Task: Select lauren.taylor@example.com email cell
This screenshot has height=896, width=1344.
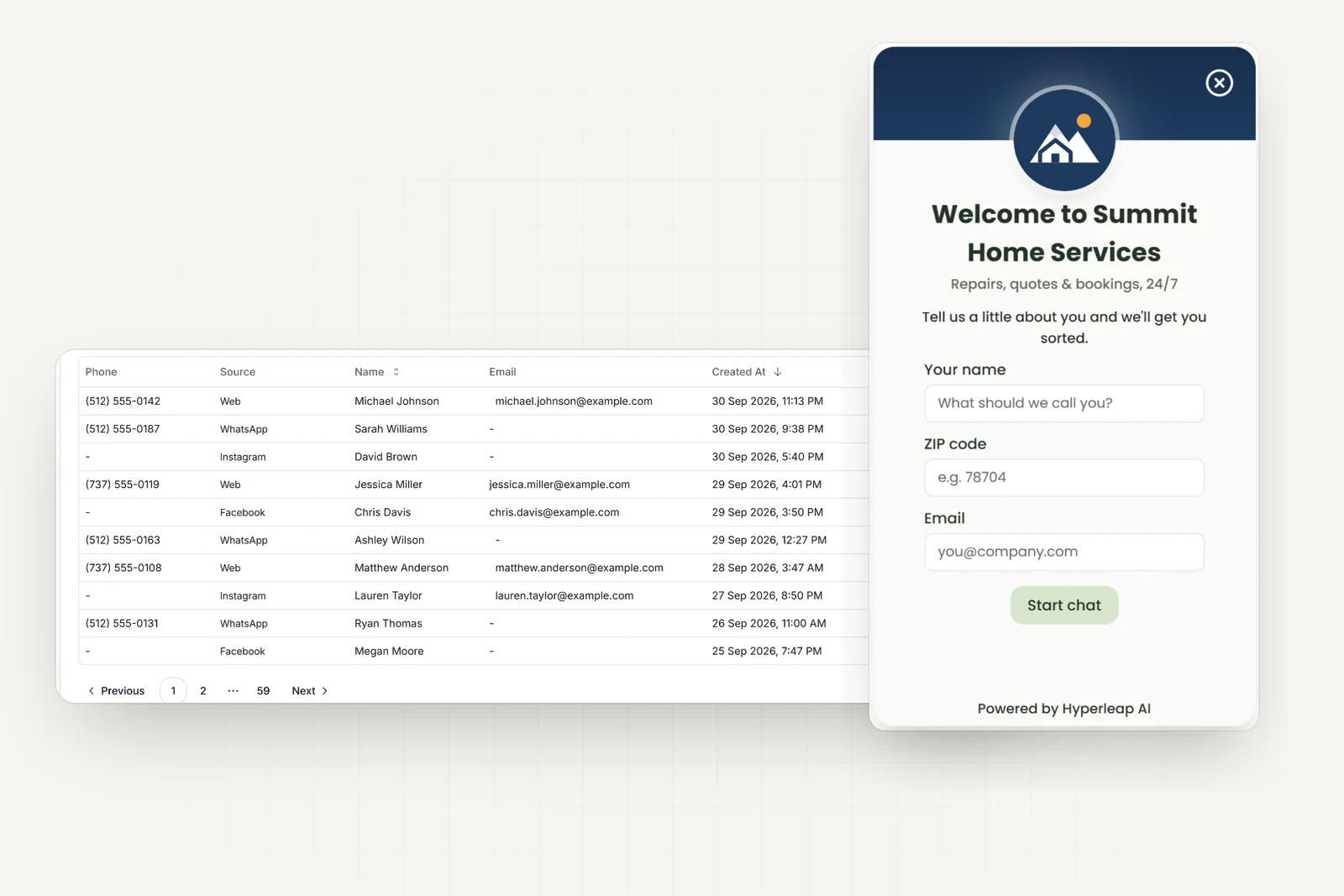Action: pyautogui.click(x=564, y=595)
